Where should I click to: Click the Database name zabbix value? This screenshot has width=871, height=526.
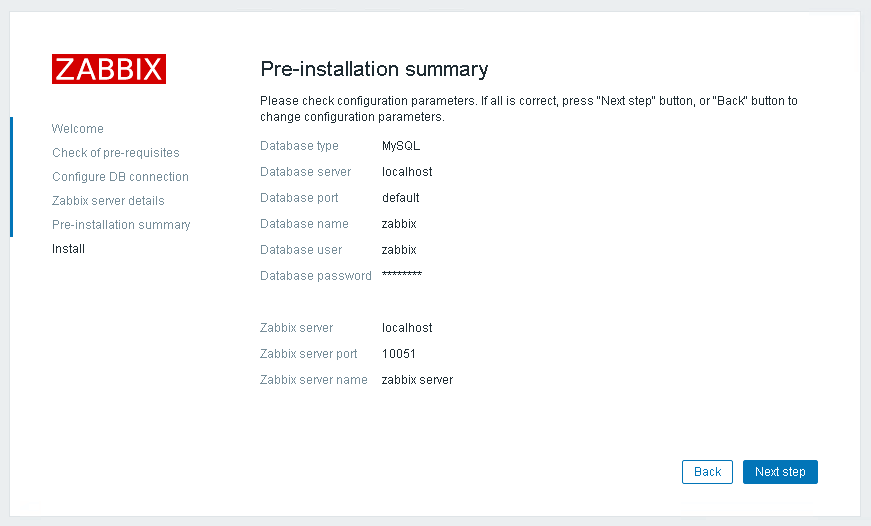[399, 224]
